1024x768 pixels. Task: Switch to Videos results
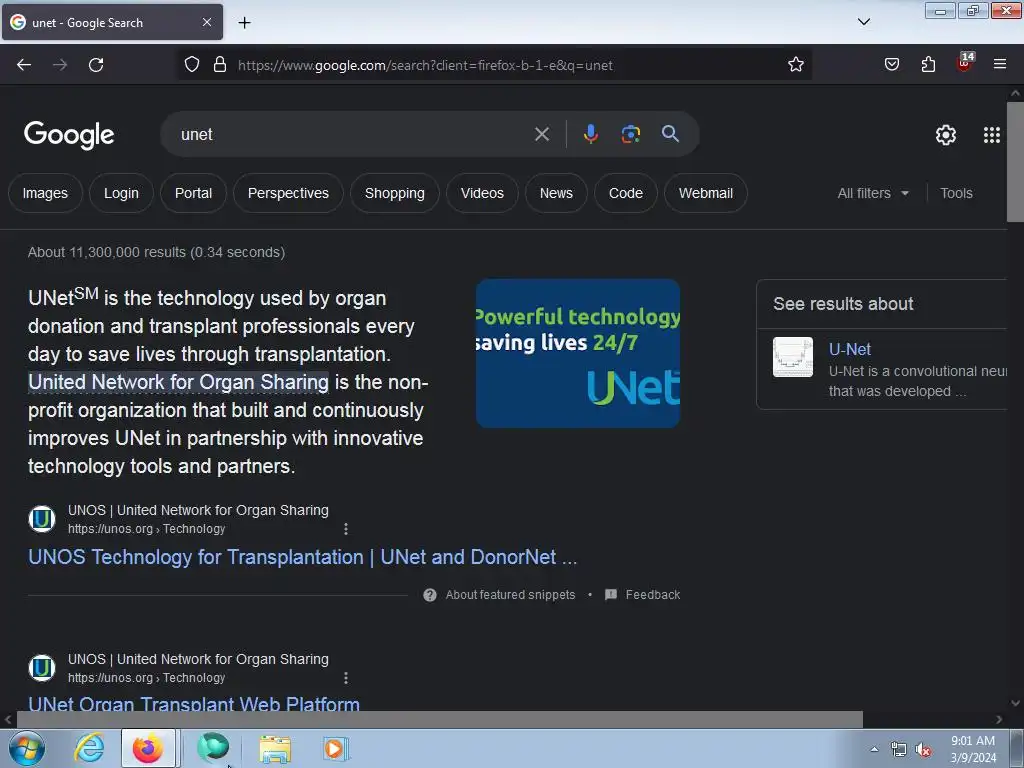482,193
